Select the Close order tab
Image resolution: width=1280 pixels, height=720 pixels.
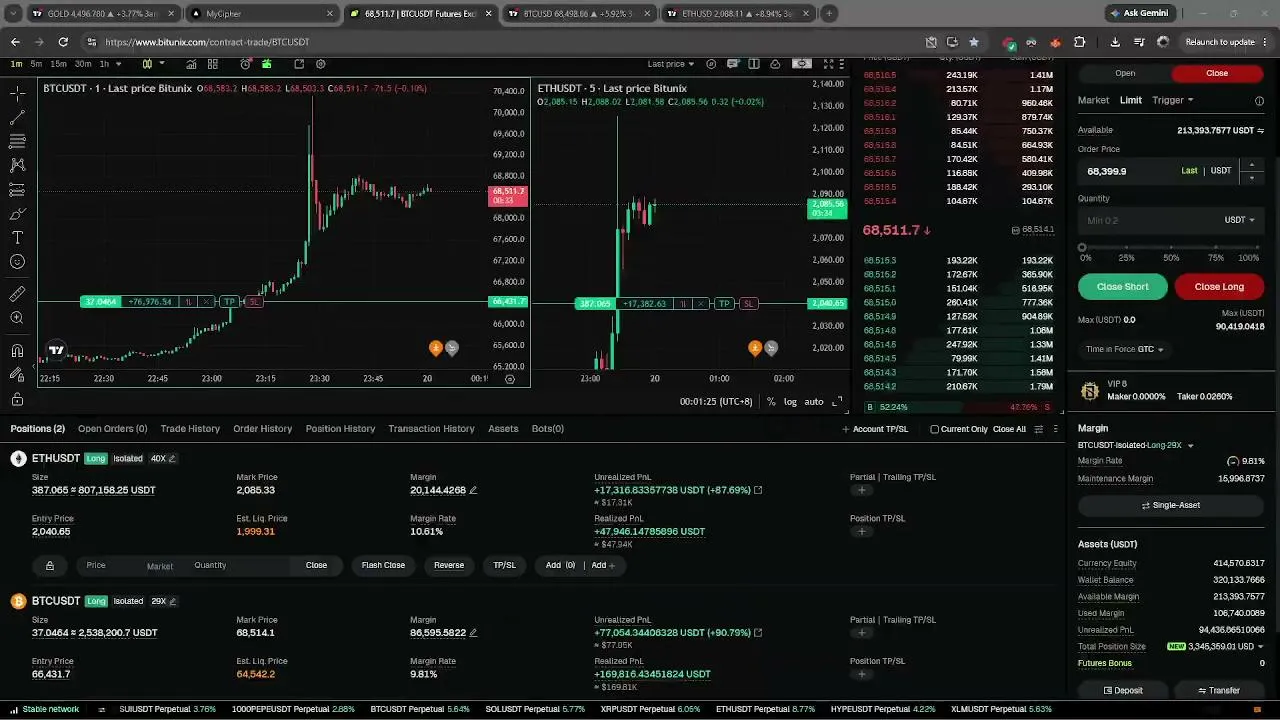click(x=1217, y=73)
